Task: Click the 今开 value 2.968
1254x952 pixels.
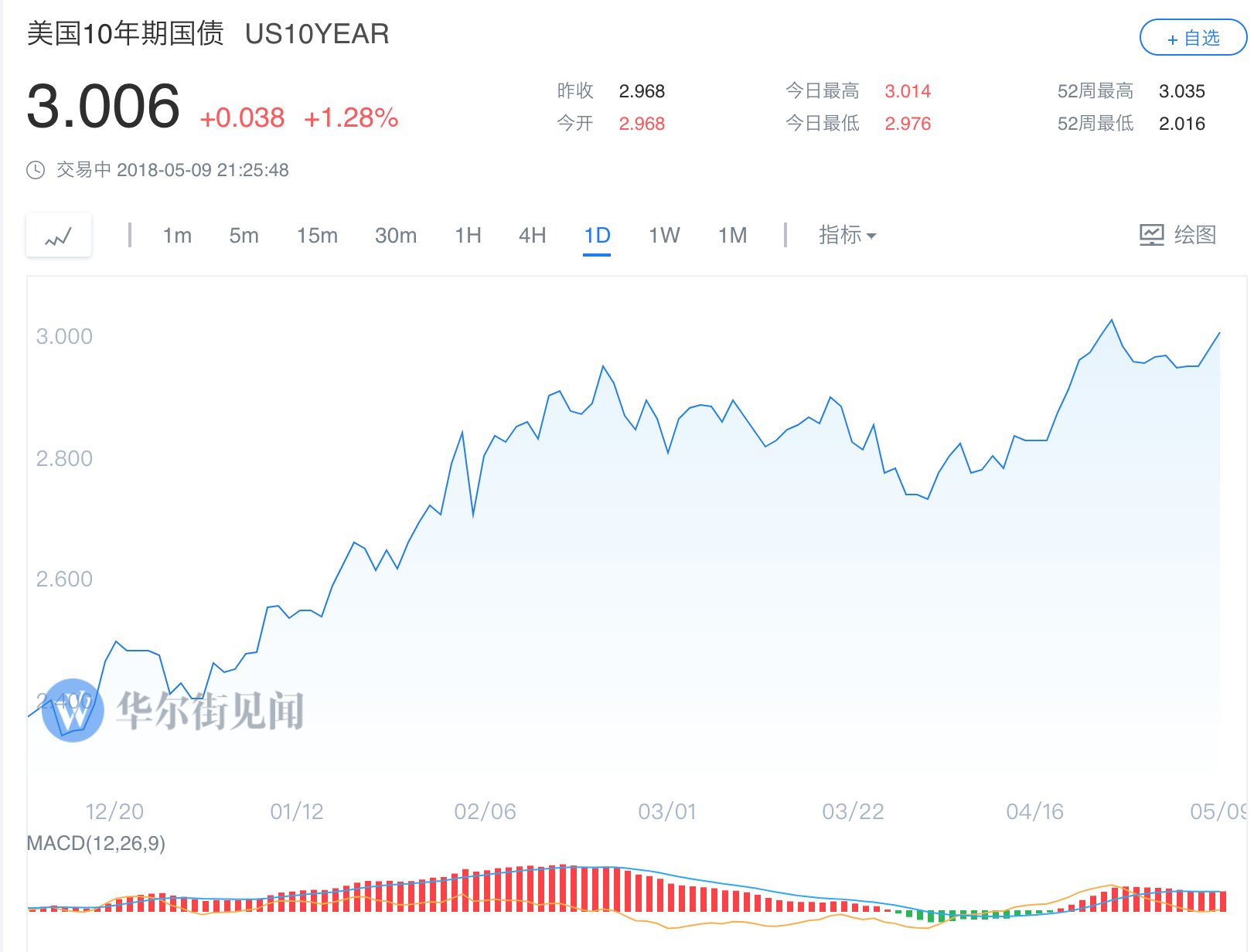Action: tap(642, 124)
